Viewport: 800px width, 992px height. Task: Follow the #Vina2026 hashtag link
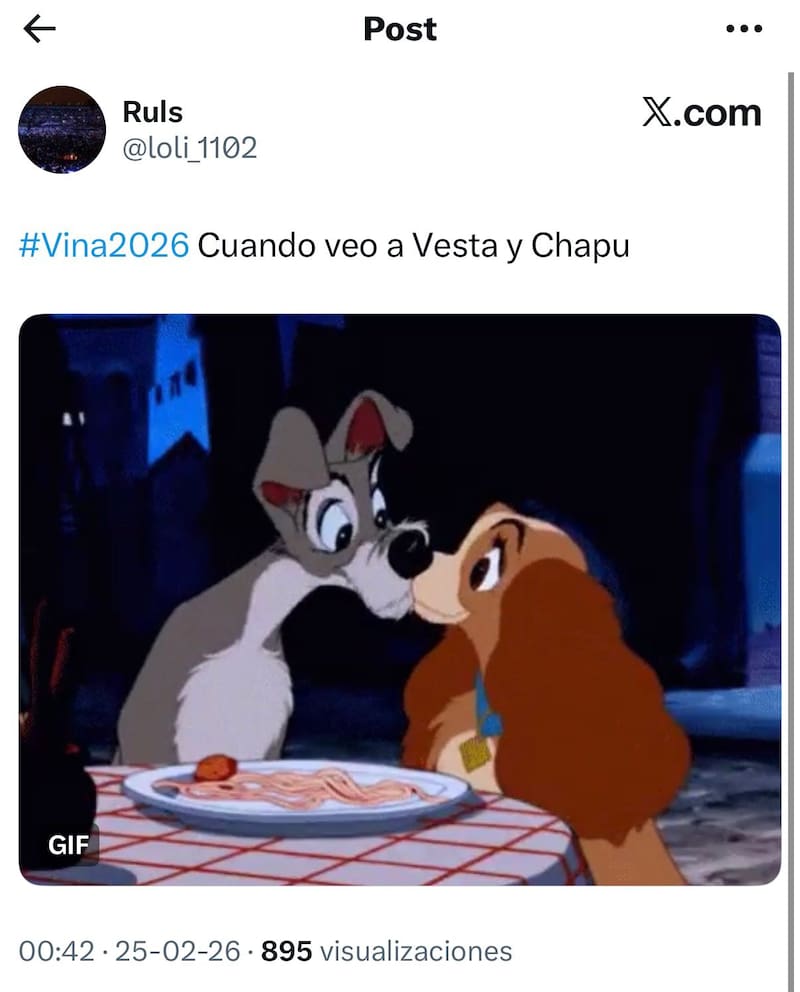pos(104,245)
